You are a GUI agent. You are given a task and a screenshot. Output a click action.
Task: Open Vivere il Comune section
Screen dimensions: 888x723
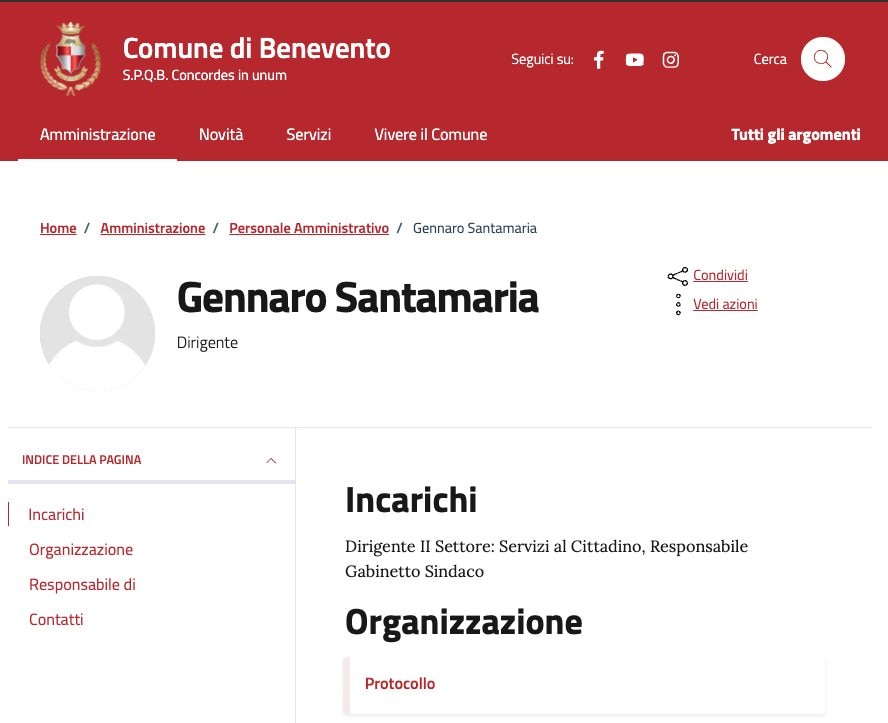tap(430, 135)
